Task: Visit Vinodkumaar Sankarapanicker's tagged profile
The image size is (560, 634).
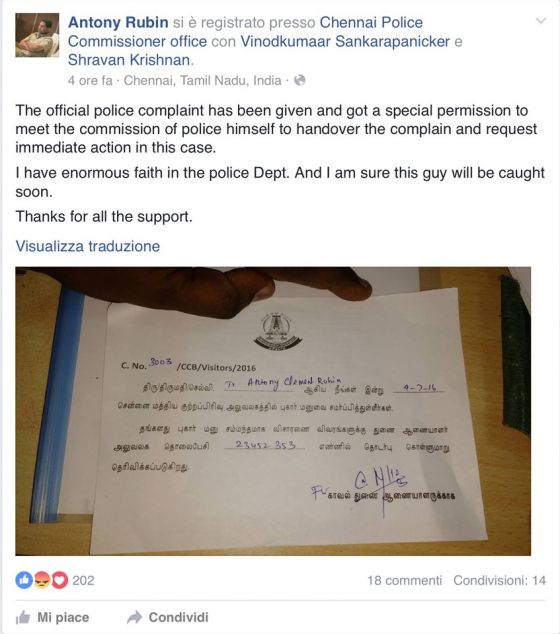Action: tap(345, 41)
